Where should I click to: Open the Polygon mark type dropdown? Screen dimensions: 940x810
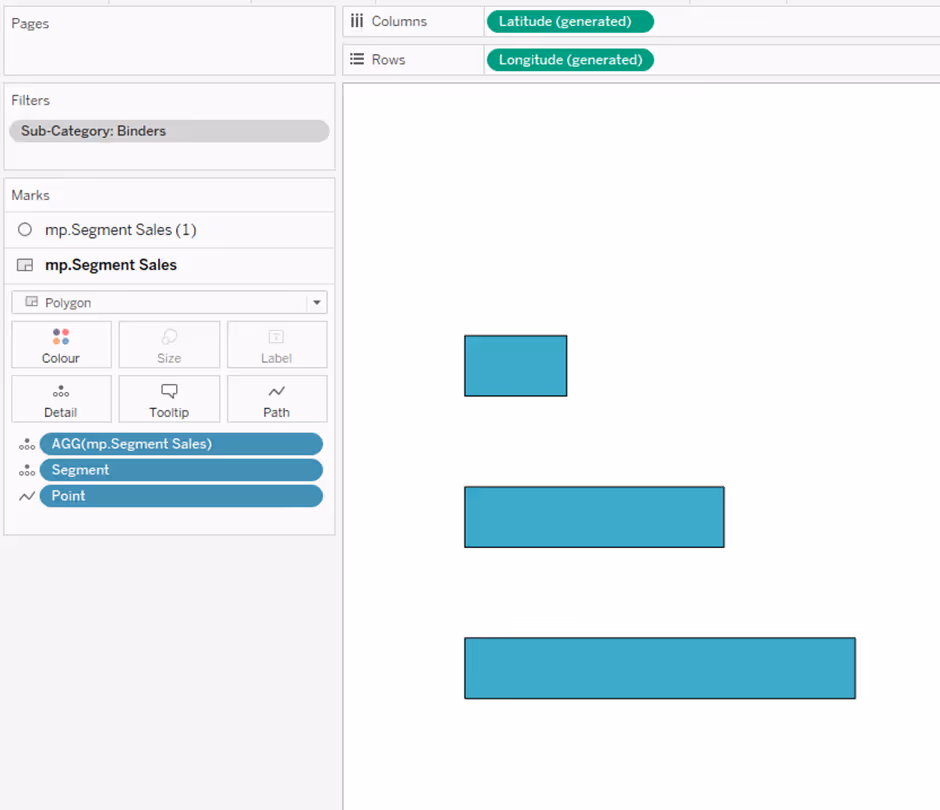click(169, 303)
